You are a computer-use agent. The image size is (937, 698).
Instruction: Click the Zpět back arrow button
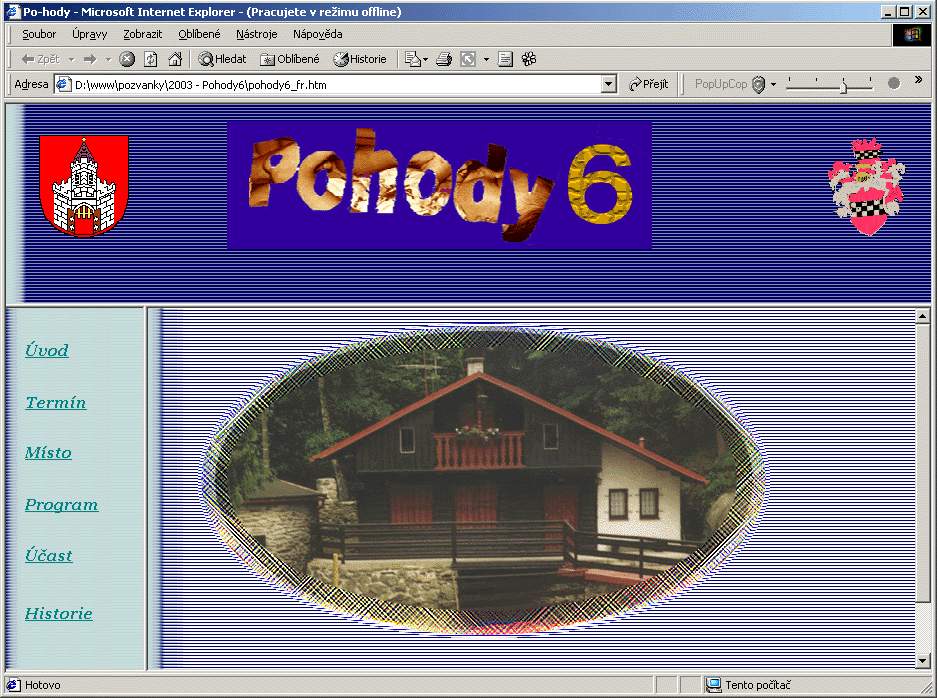[40, 59]
